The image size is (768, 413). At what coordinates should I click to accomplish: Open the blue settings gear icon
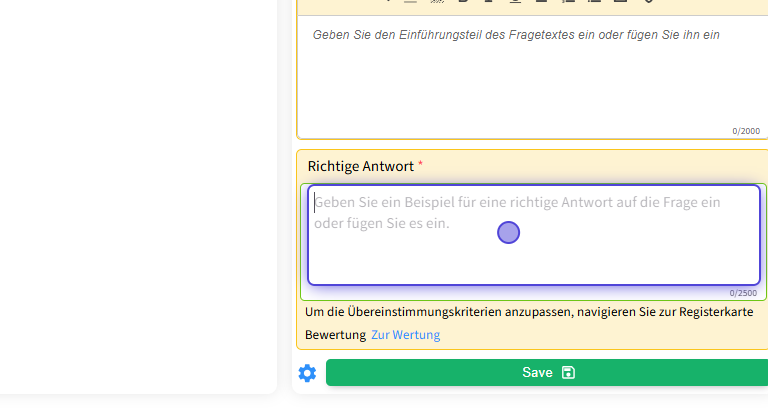click(307, 373)
